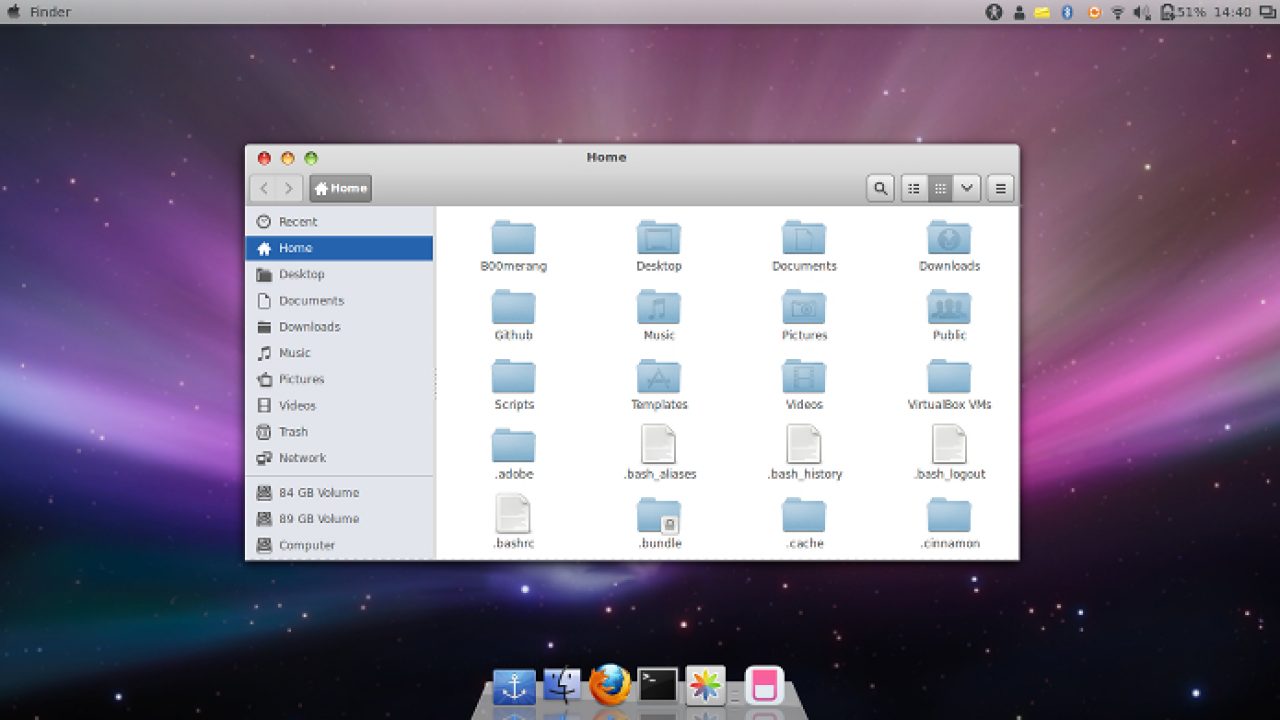Go forward with the right arrow button
1280x720 pixels.
[289, 188]
